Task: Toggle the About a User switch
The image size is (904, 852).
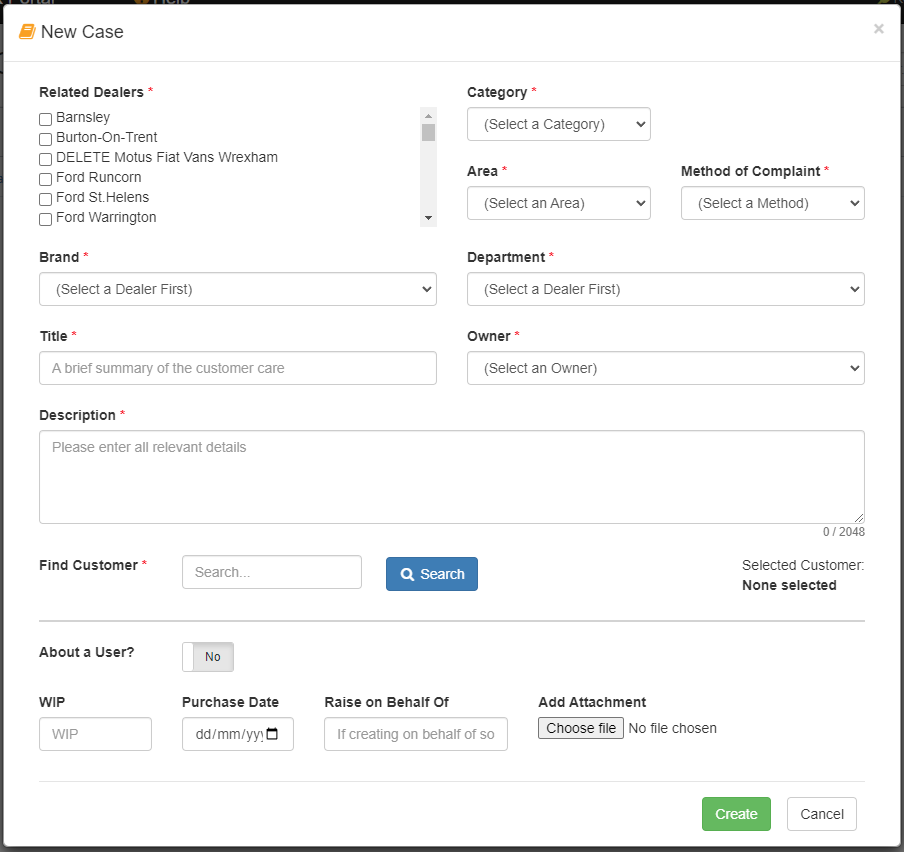Action: point(208,657)
